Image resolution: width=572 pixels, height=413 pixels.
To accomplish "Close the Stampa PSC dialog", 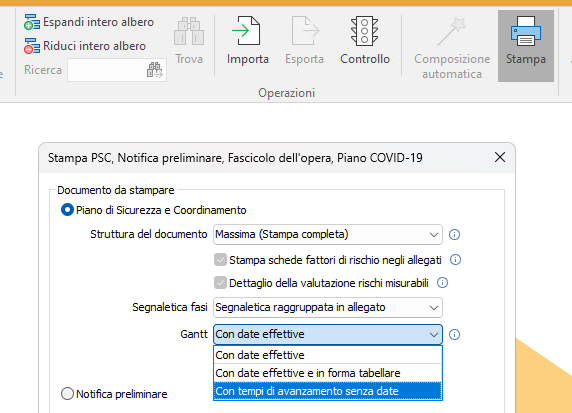I will 500,157.
